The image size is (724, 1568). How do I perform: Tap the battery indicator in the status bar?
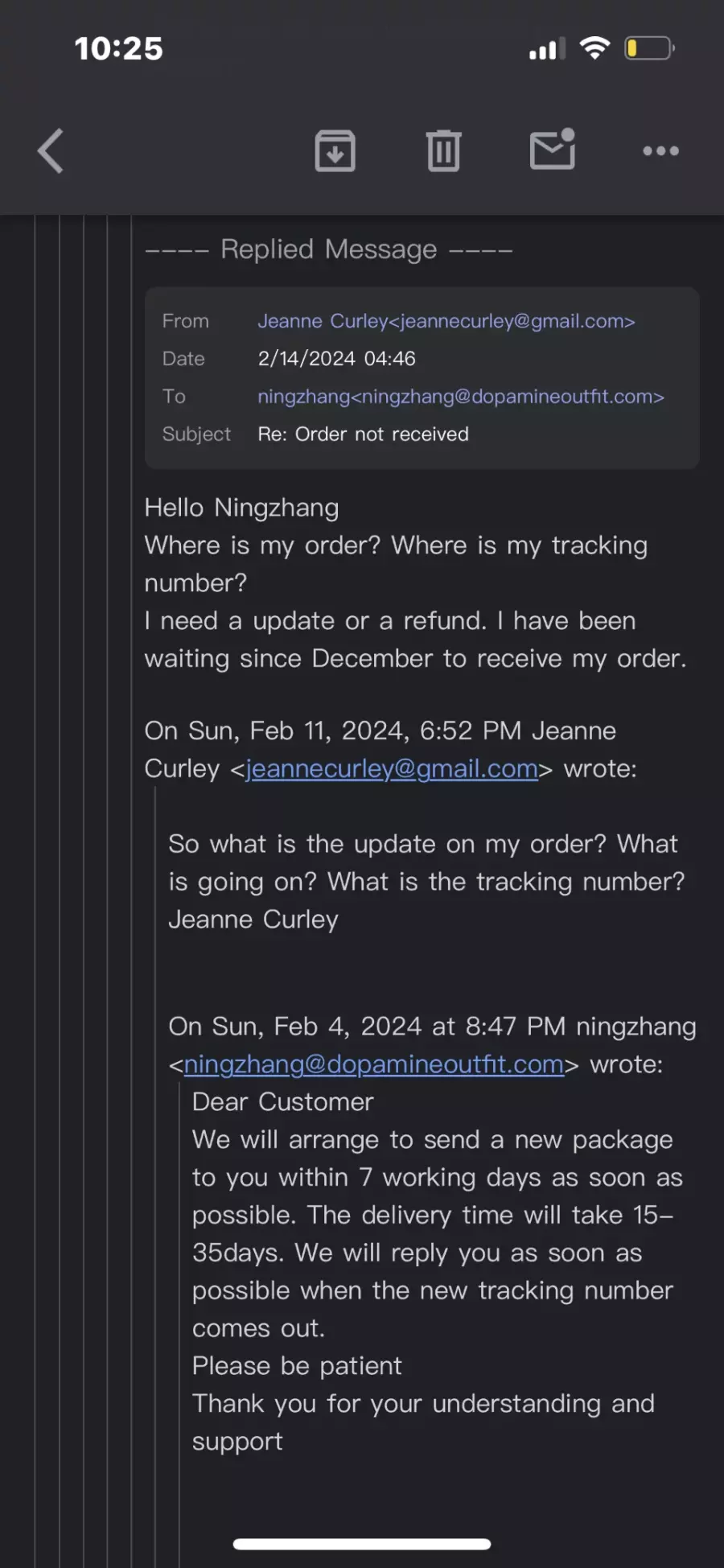tap(650, 48)
